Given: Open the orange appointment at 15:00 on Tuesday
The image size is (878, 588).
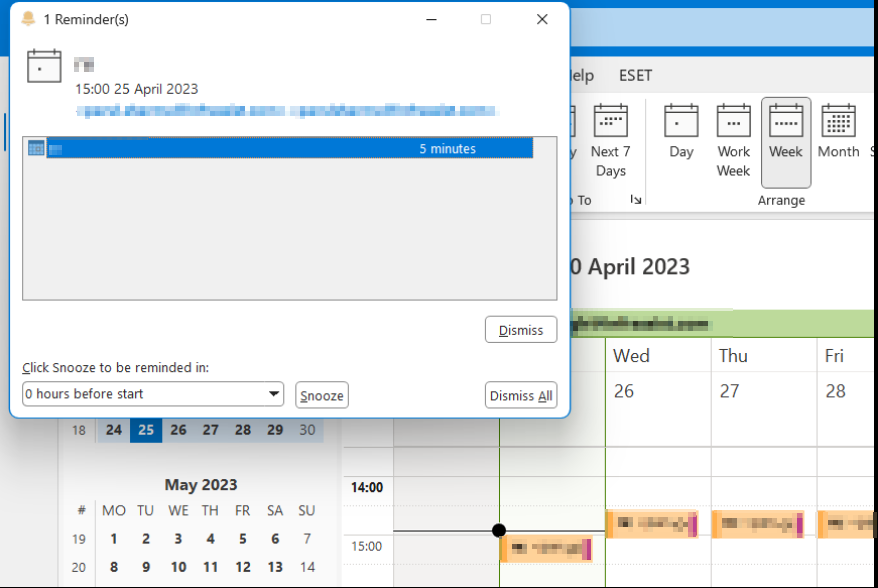Looking at the screenshot, I should (x=548, y=549).
